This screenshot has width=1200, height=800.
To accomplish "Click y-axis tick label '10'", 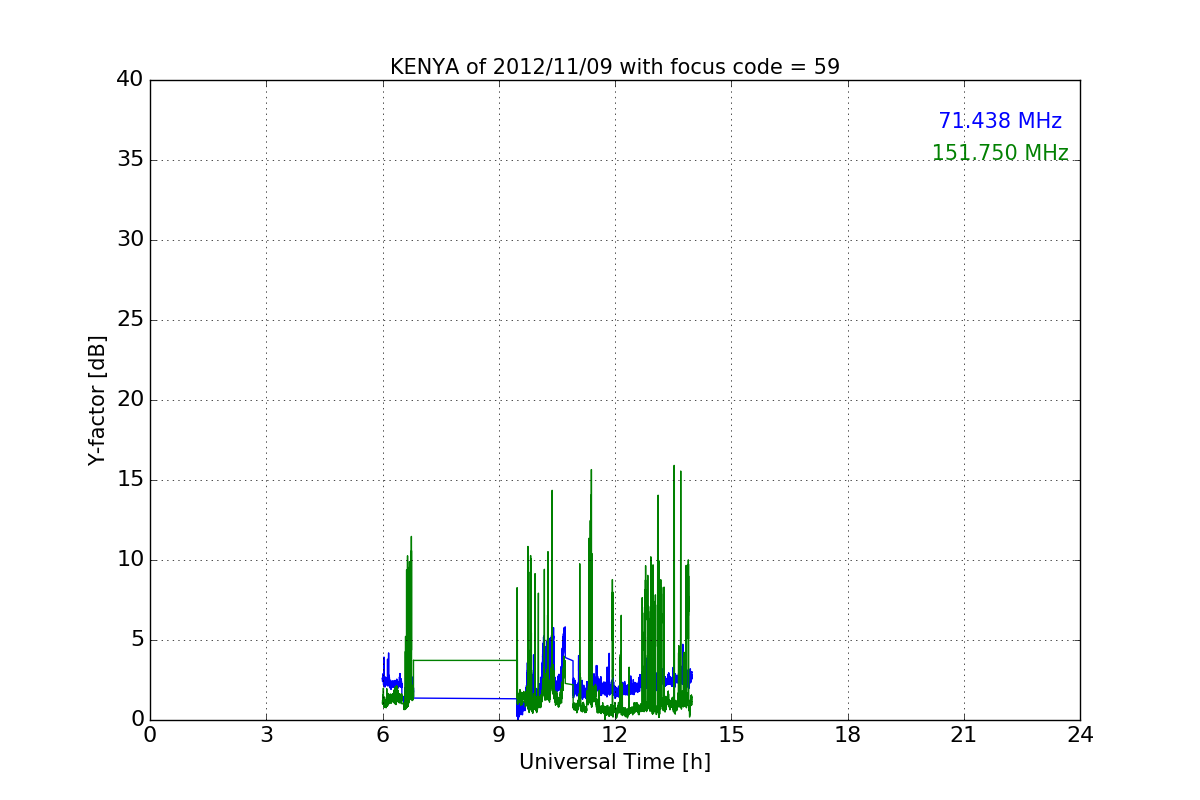I will point(130,560).
